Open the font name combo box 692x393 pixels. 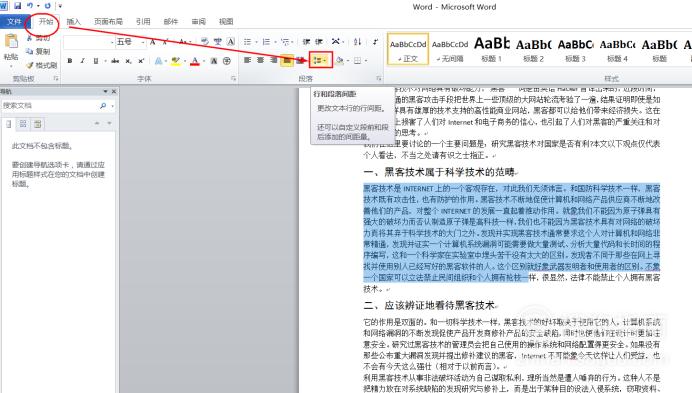[89, 42]
